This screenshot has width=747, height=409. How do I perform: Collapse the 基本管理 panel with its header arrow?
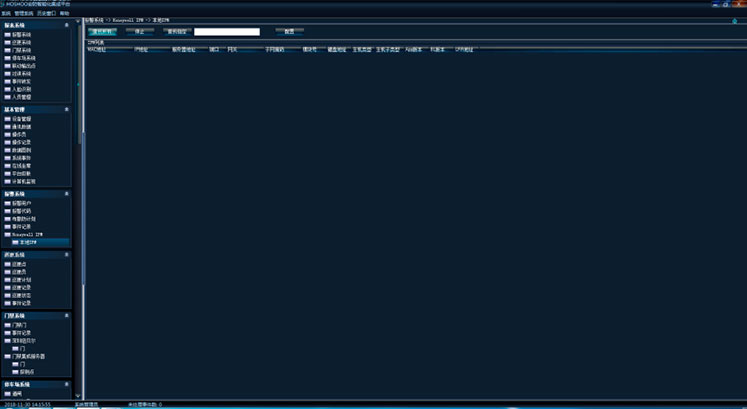point(67,109)
